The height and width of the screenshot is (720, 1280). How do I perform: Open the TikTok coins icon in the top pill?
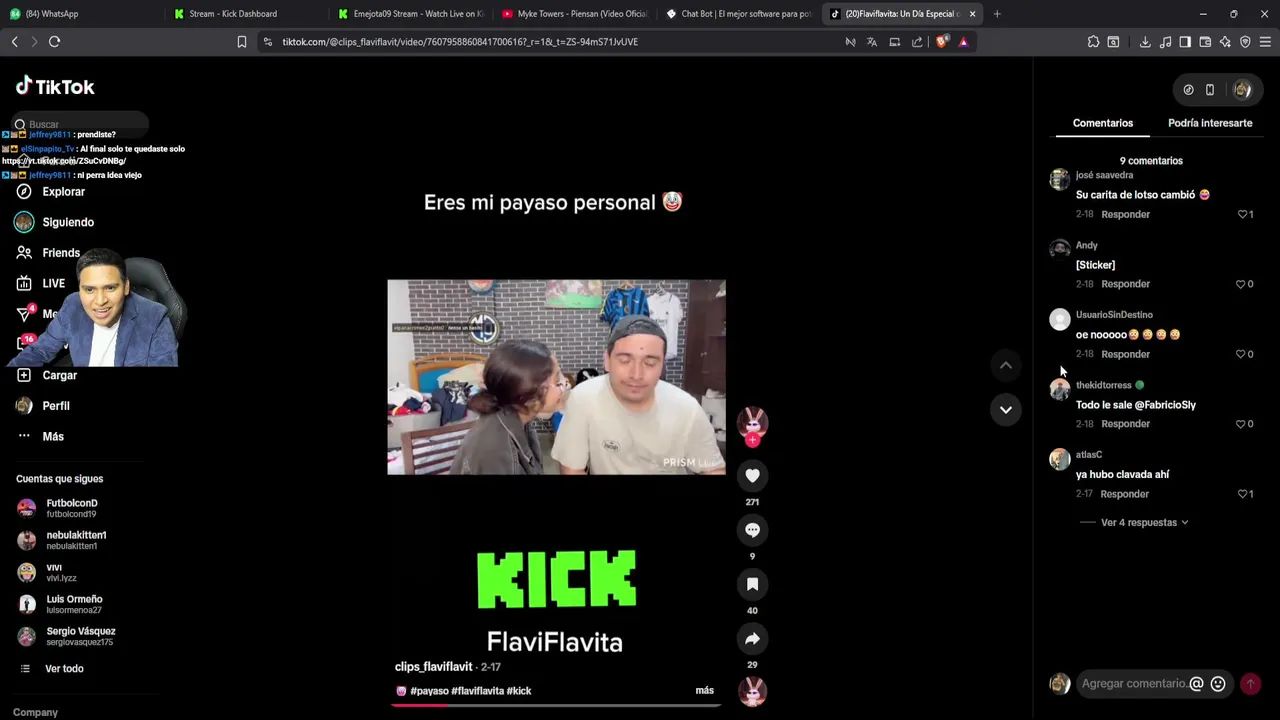(x=1188, y=90)
